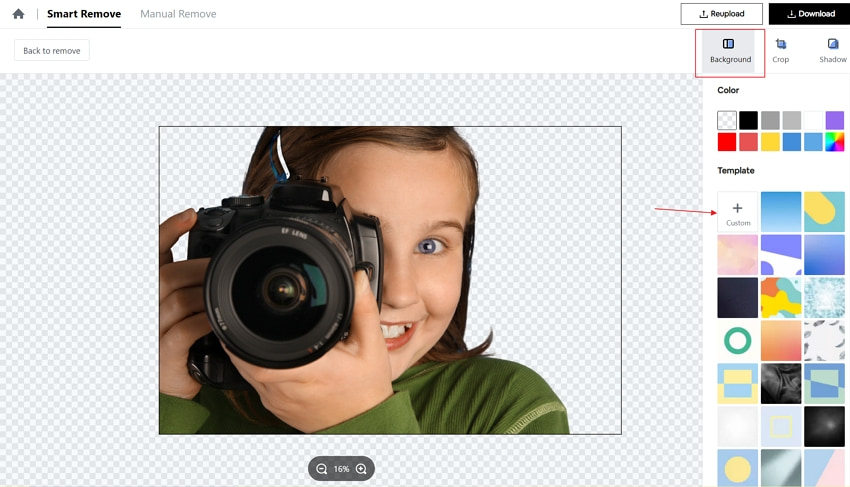Select the purple color swatch
The height and width of the screenshot is (487, 850).
point(834,120)
